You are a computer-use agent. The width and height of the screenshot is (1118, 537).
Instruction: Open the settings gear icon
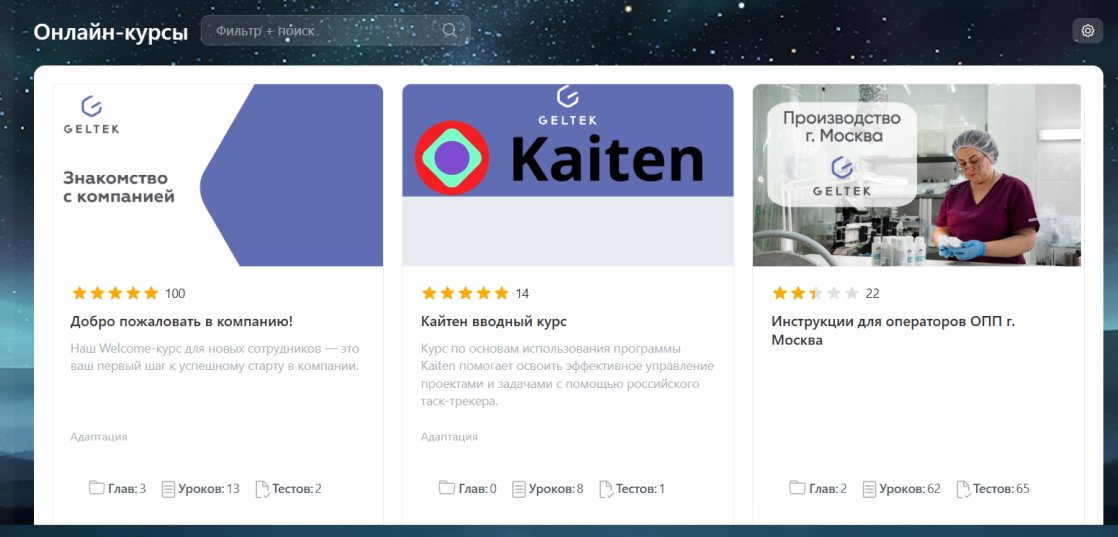coord(1087,31)
